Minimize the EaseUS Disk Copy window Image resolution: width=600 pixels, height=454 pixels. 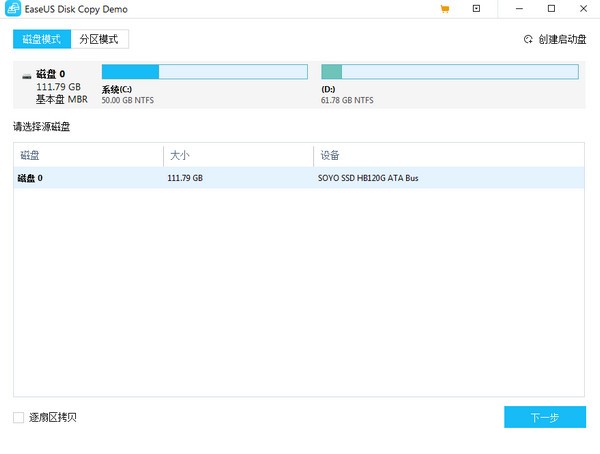click(519, 8)
